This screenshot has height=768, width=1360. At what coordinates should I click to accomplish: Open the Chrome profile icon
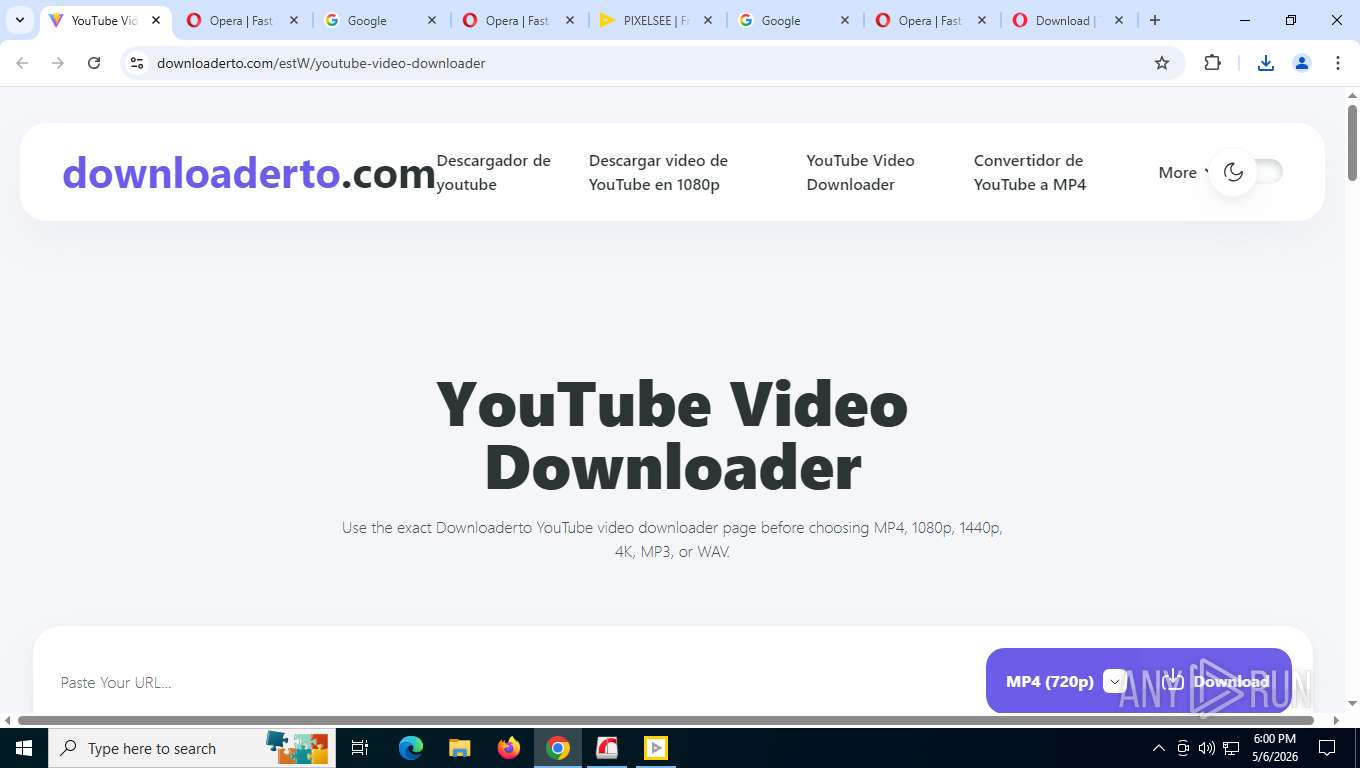(x=1302, y=63)
